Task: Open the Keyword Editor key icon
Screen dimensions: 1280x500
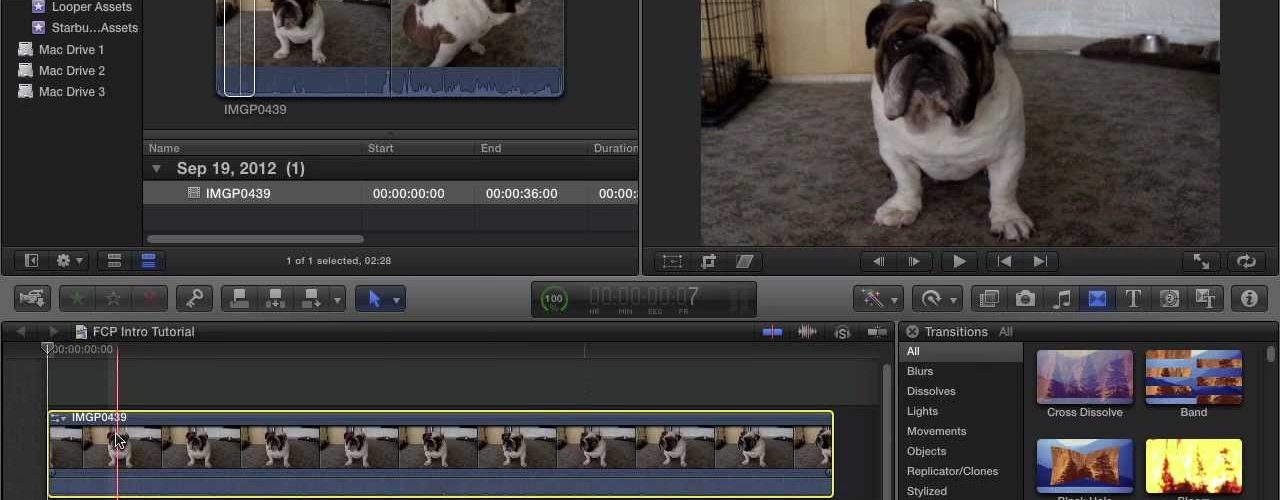Action: (x=194, y=298)
